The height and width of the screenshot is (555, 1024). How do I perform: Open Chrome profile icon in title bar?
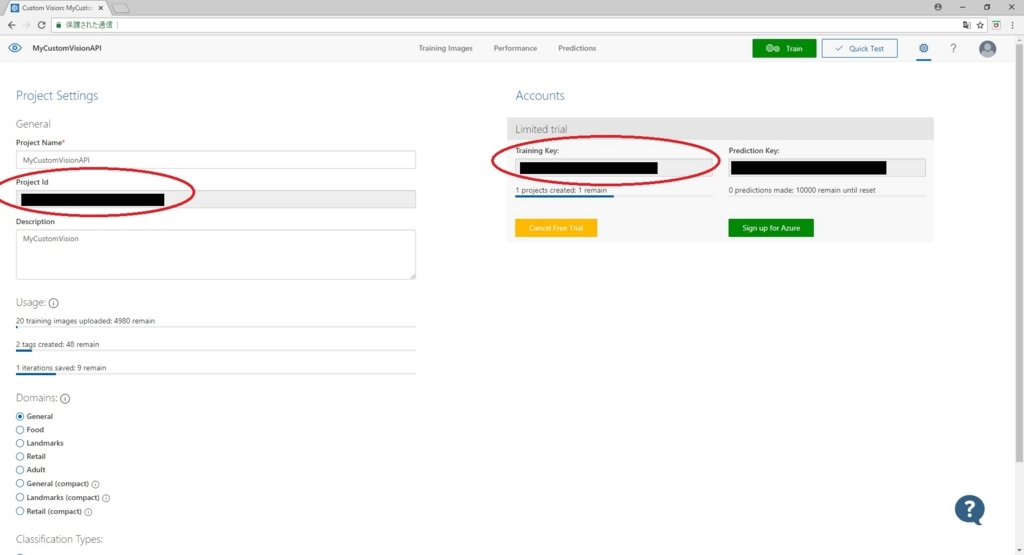[938, 7]
